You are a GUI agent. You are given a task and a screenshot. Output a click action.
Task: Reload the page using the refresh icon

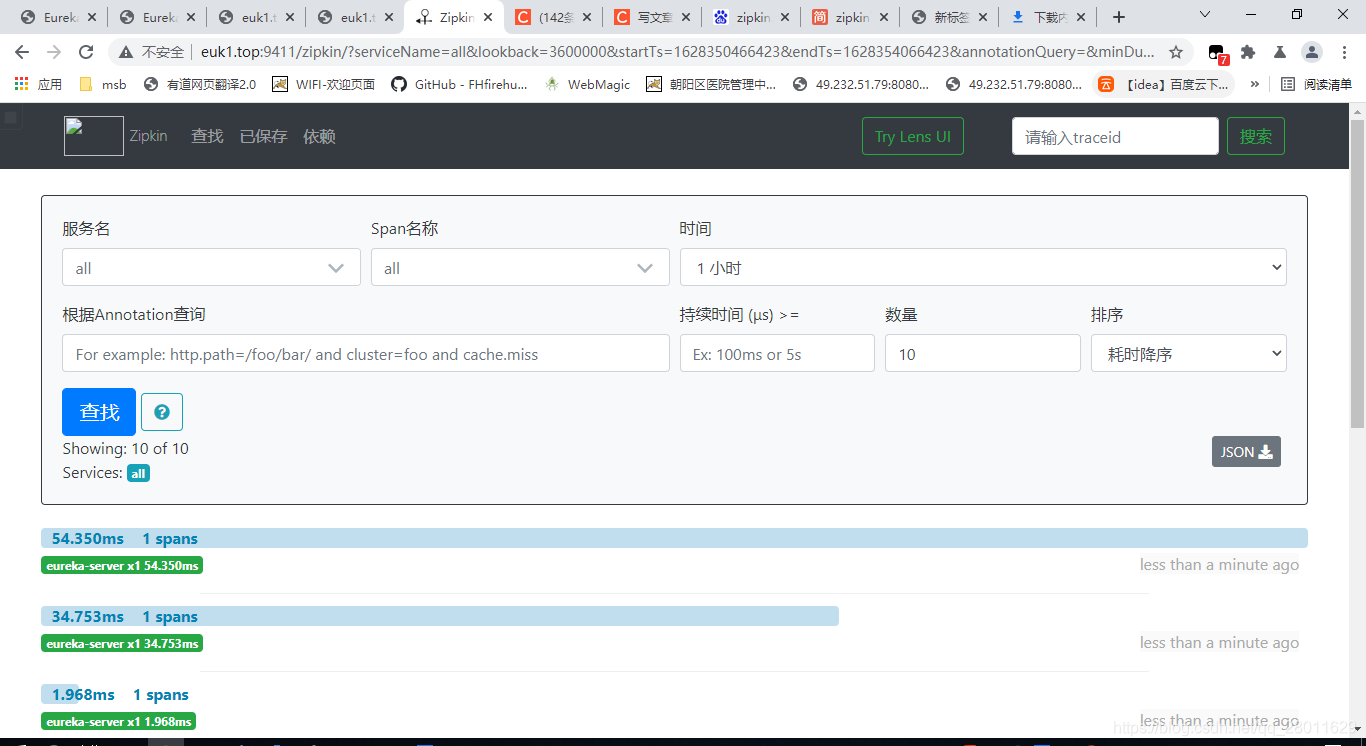pos(86,52)
